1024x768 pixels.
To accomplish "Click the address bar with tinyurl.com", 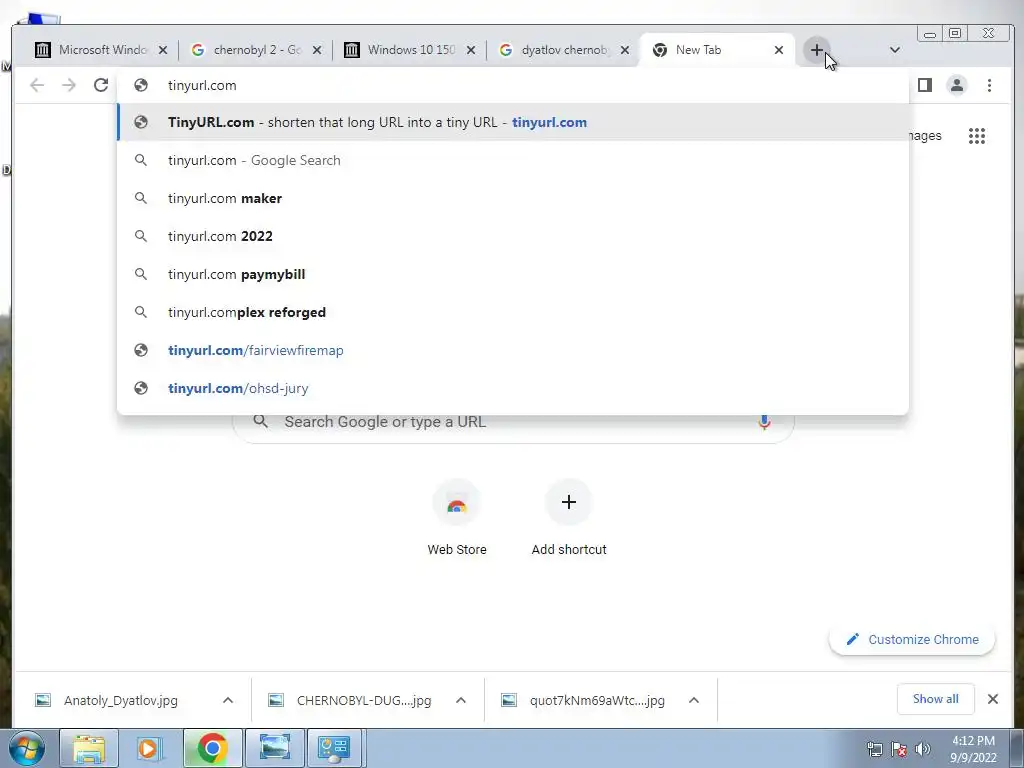I will click(513, 85).
